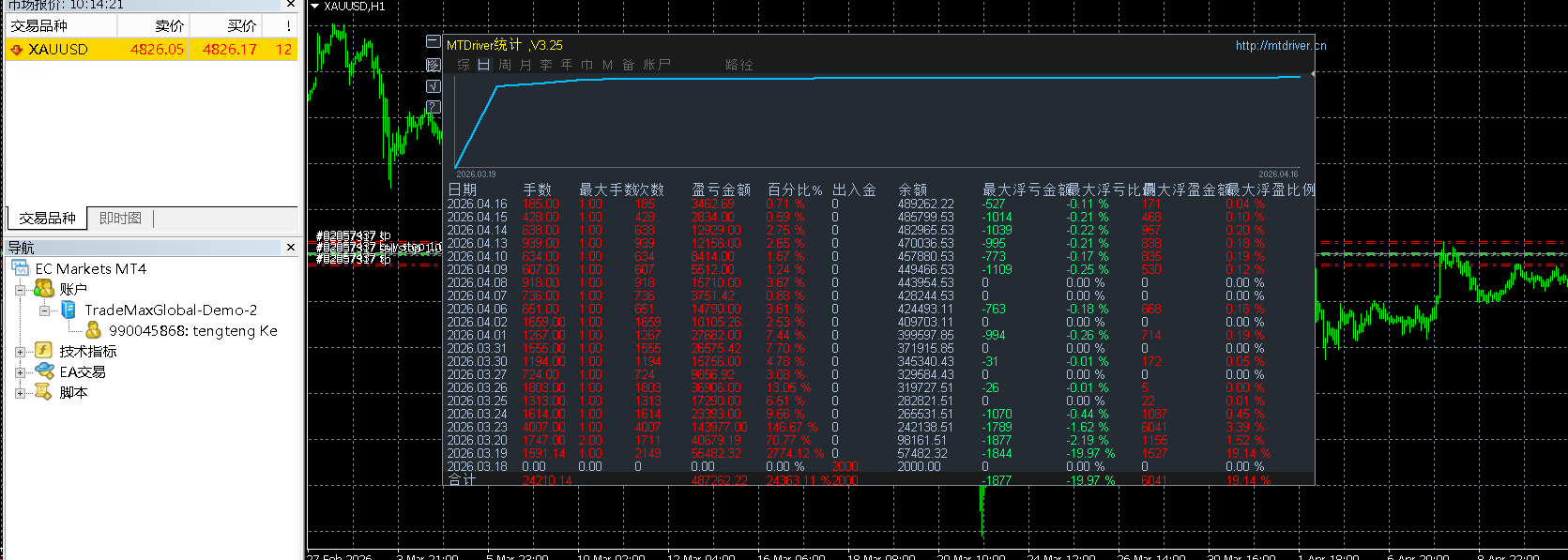This screenshot has width=1568, height=560.
Task: Switch to 交易品种 tab in Market Watch
Action: 47,218
